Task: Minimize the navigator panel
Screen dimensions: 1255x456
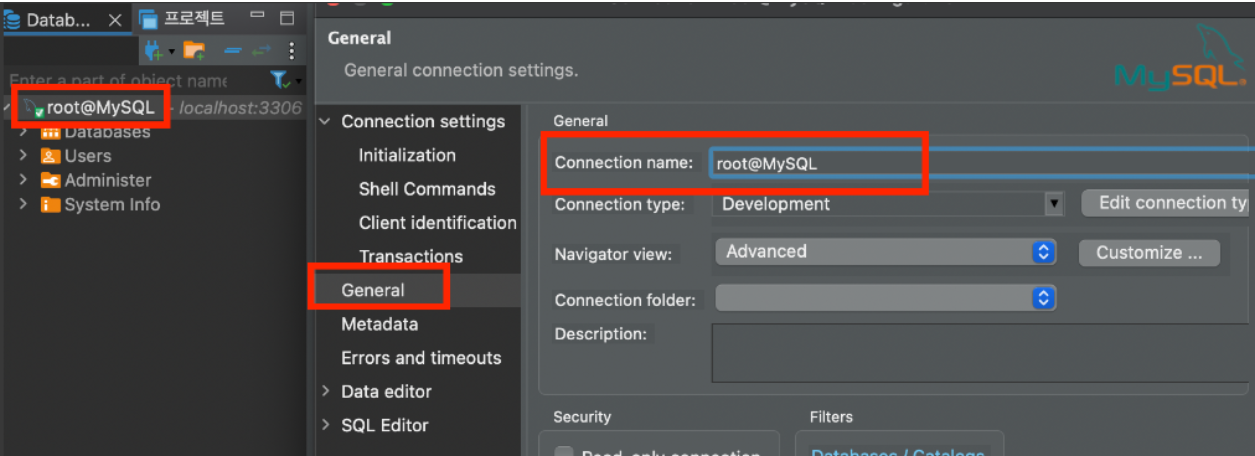Action: [258, 17]
